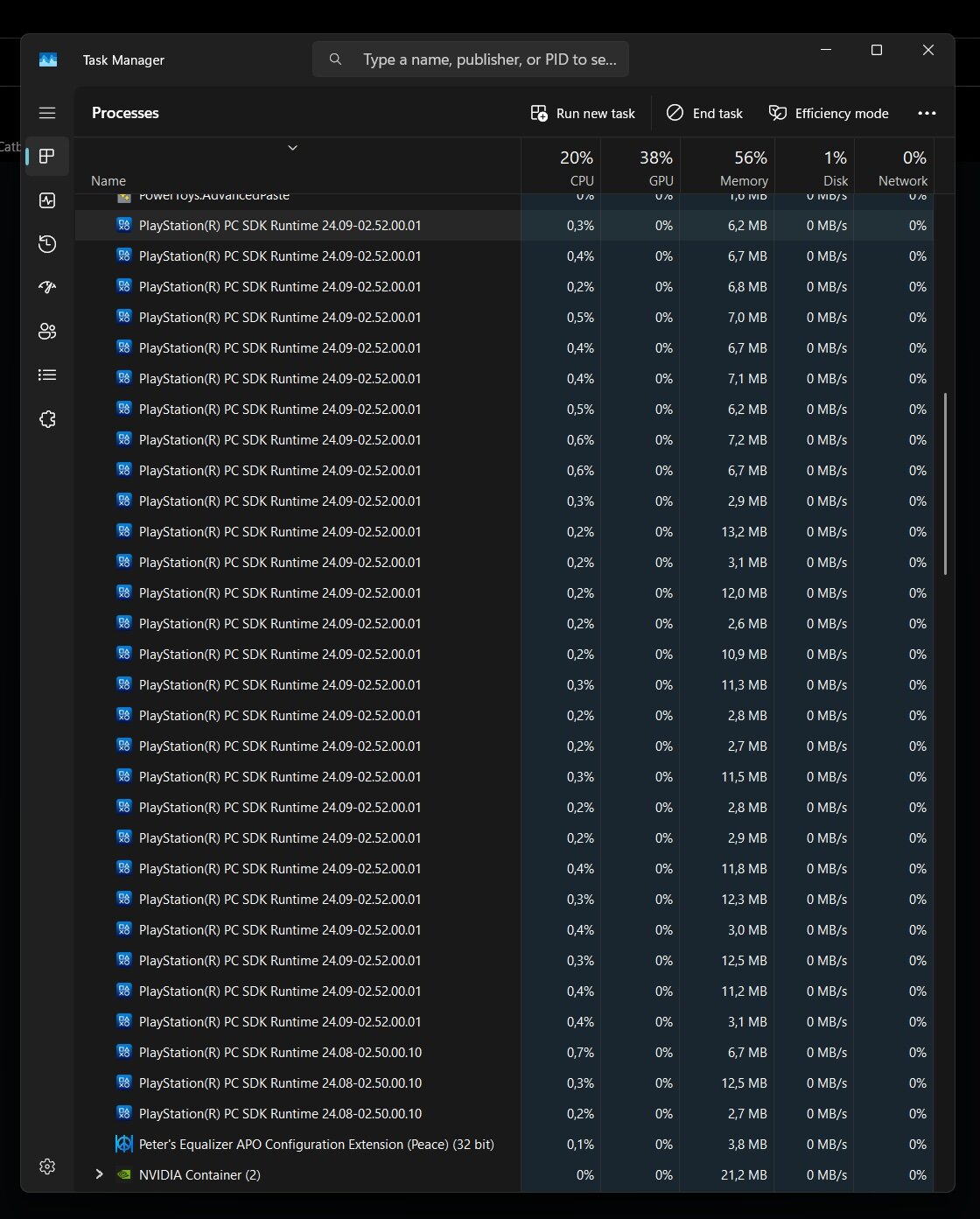Click PlayStation icon on the 10,9 MB row
This screenshot has width=980, height=1219.
124,654
